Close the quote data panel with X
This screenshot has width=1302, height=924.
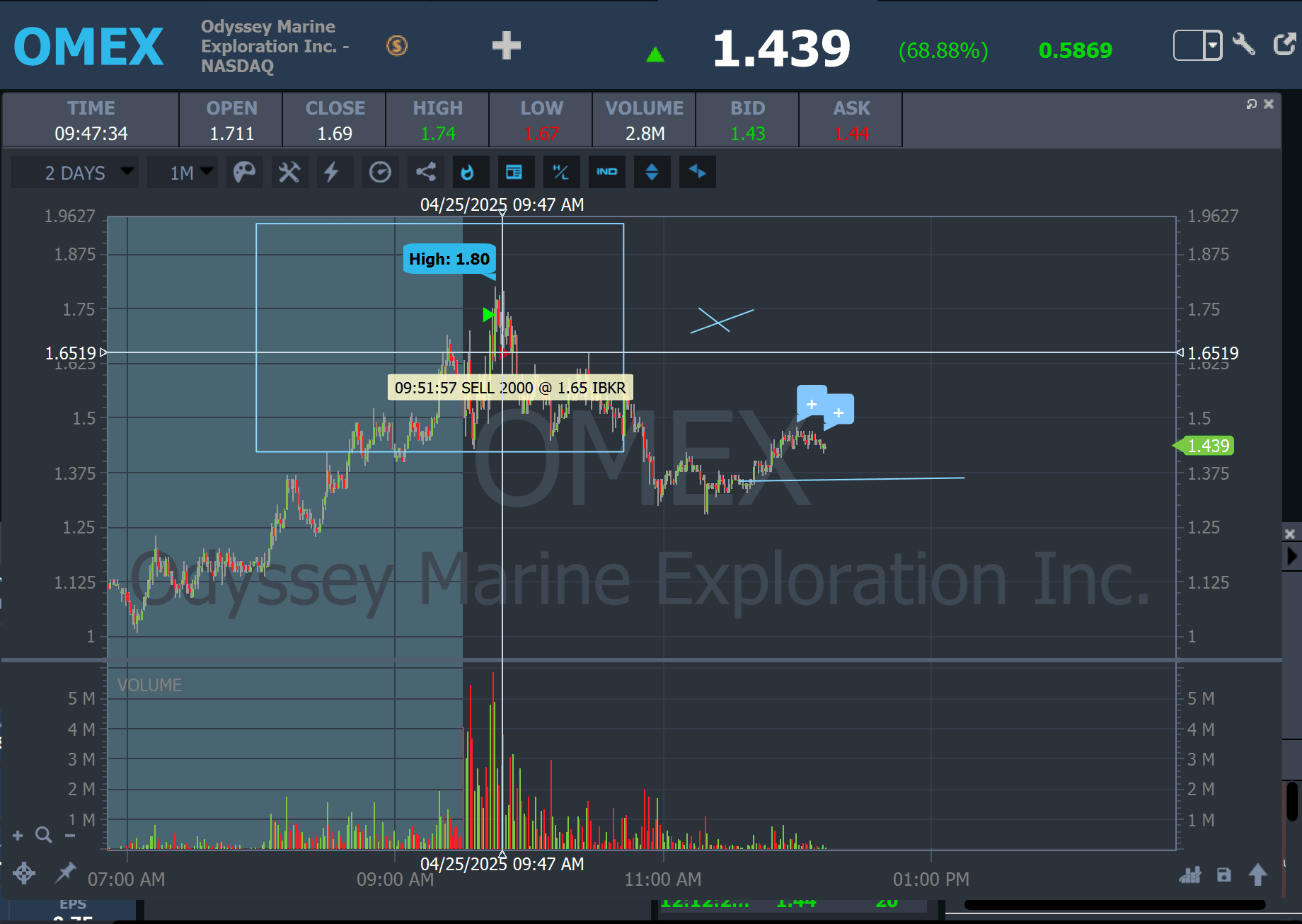tap(1269, 104)
